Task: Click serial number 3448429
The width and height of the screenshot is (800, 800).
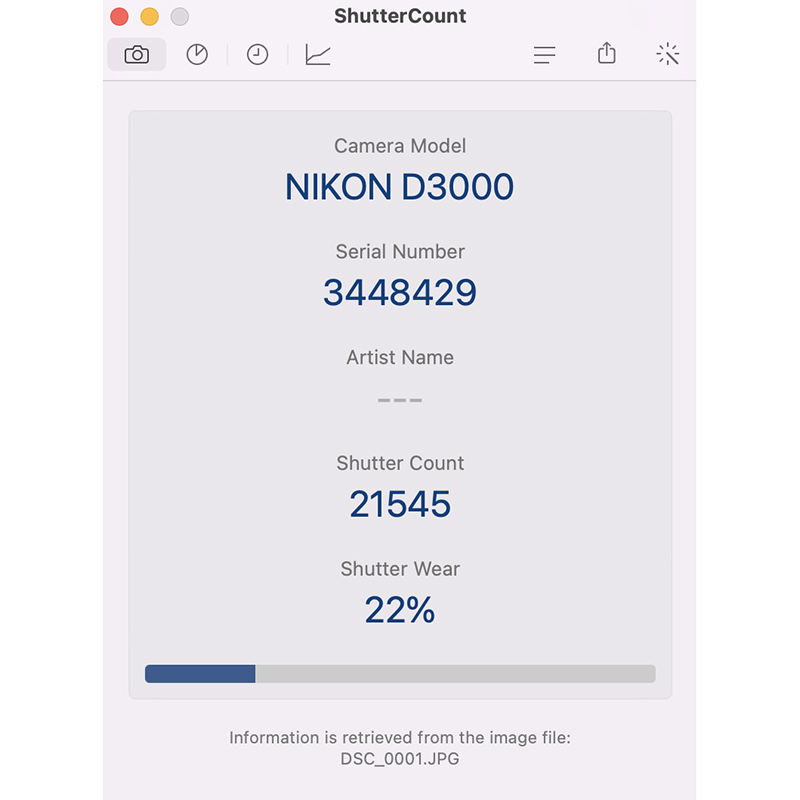Action: point(400,292)
